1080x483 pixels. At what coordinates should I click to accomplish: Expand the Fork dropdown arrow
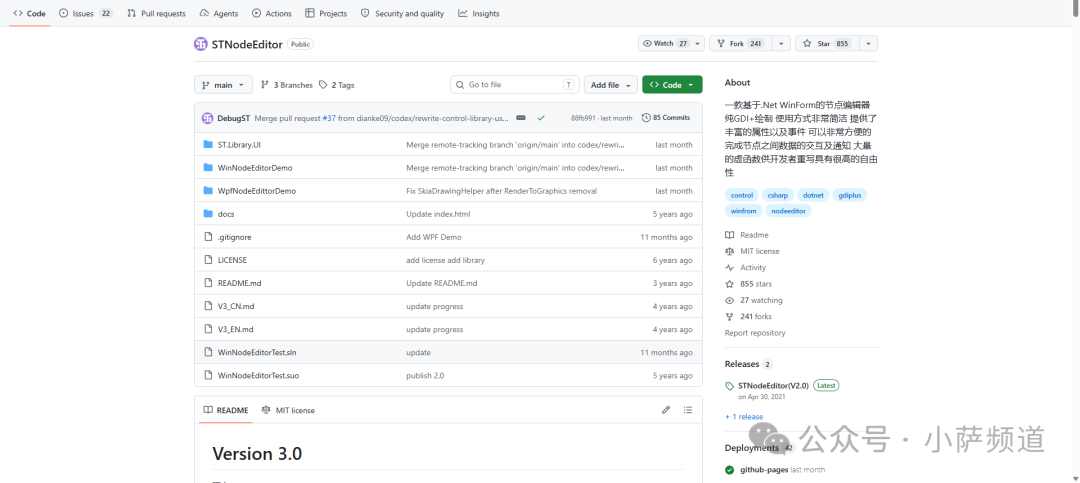point(781,43)
